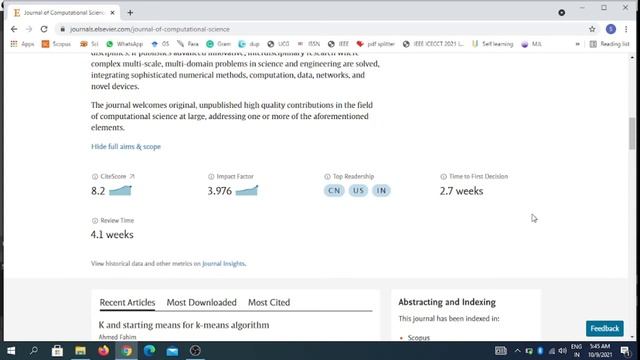This screenshot has height=360, width=640.
Task: Click the page vertical scrollbar thumb
Action: (x=632, y=133)
